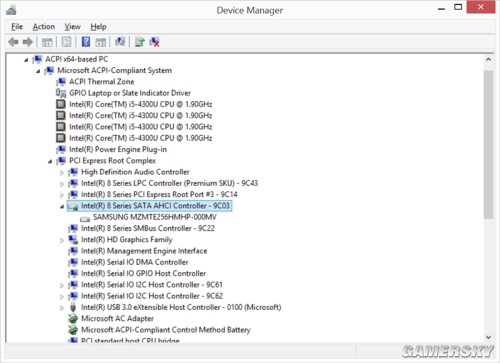Open the blue Help question-mark toolbar icon
This screenshot has width=500, height=363.
tap(86, 42)
